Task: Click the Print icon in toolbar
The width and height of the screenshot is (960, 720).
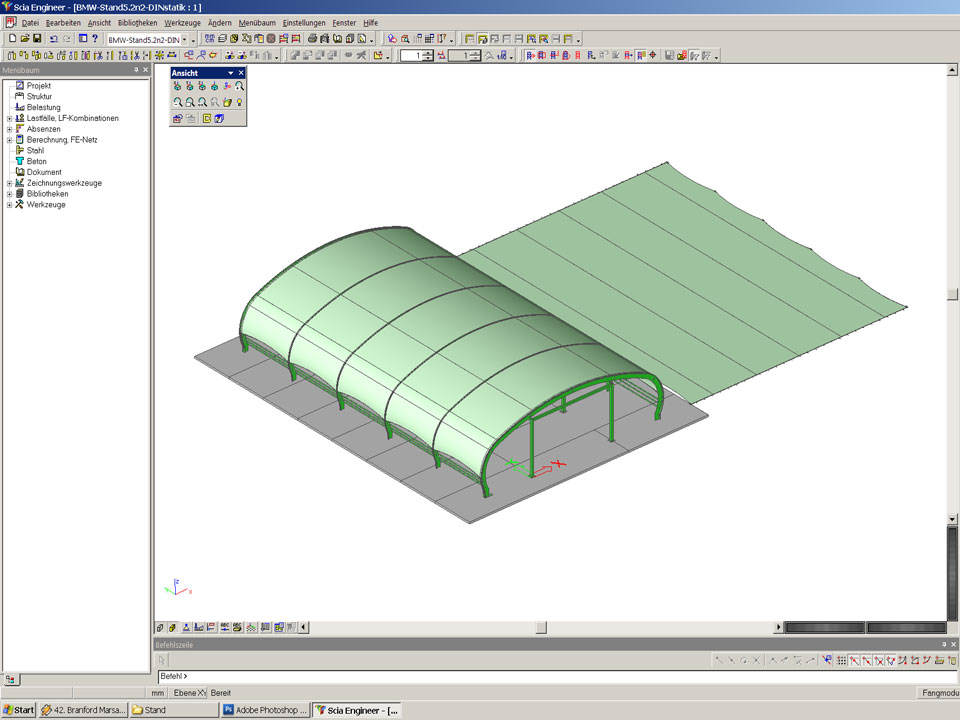Action: (x=312, y=39)
